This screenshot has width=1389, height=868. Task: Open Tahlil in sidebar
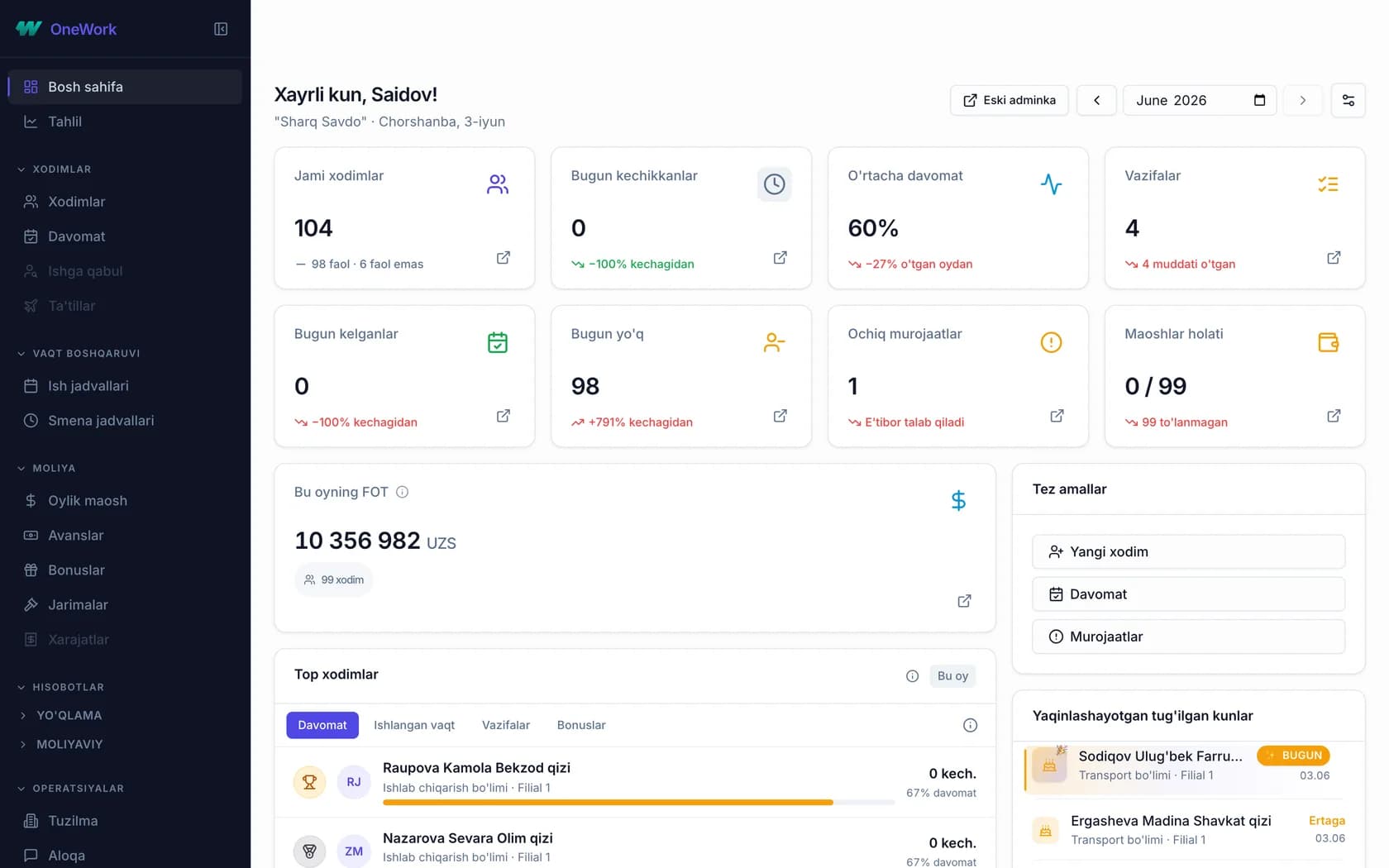point(125,122)
